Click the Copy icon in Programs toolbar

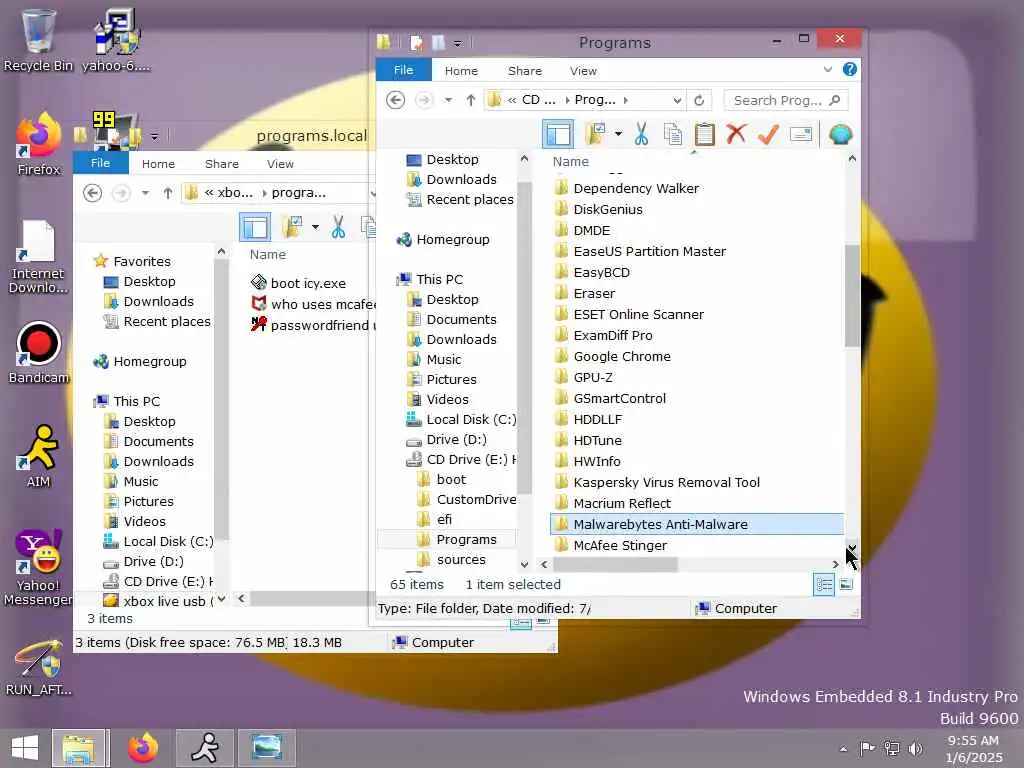click(x=673, y=135)
